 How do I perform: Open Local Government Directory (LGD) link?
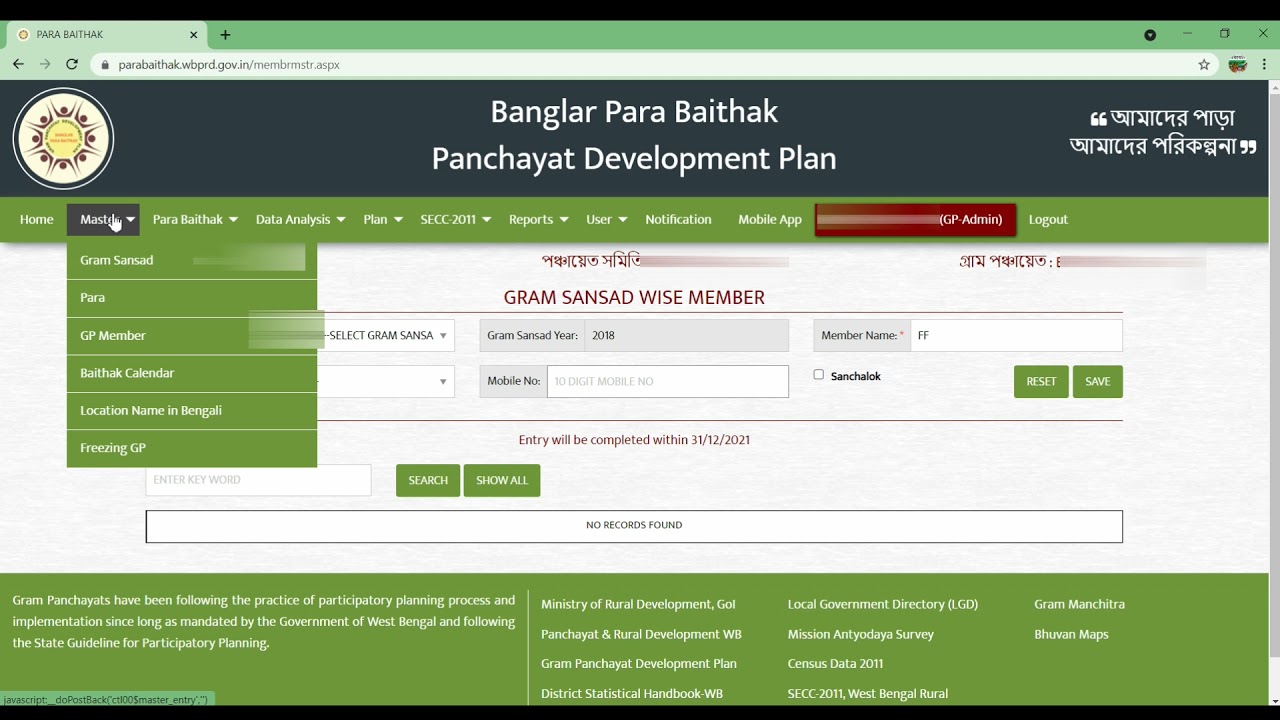click(883, 604)
